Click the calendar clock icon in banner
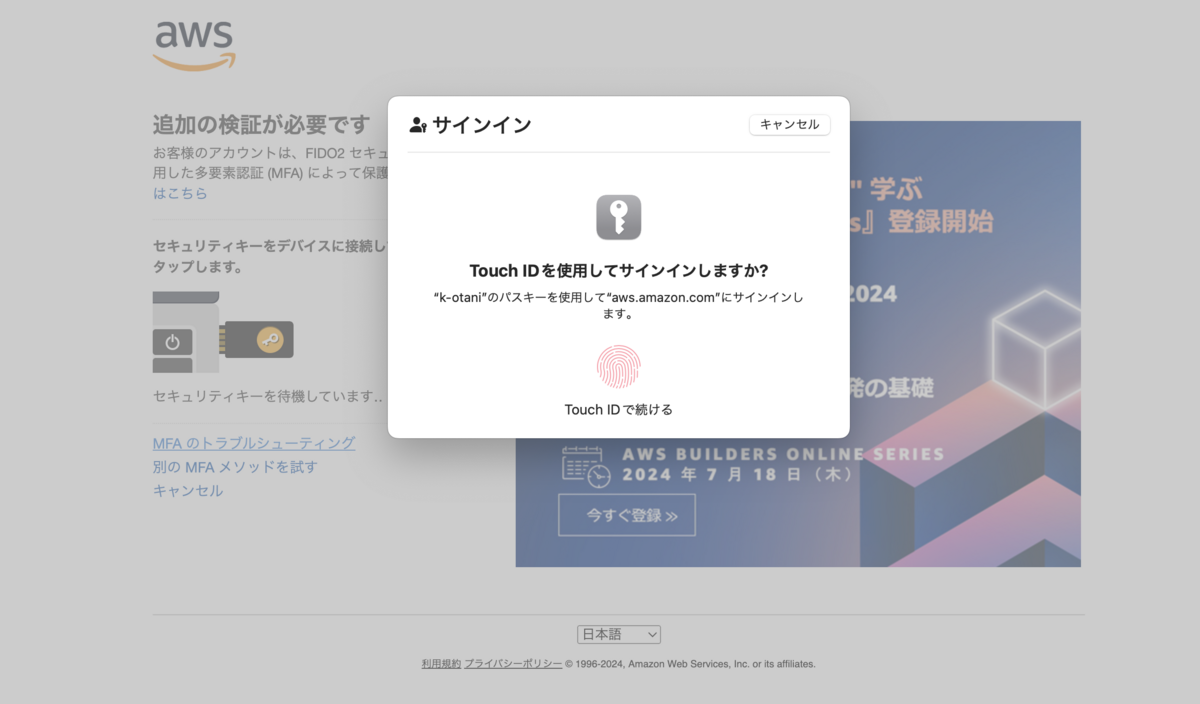1200x704 pixels. (x=586, y=466)
